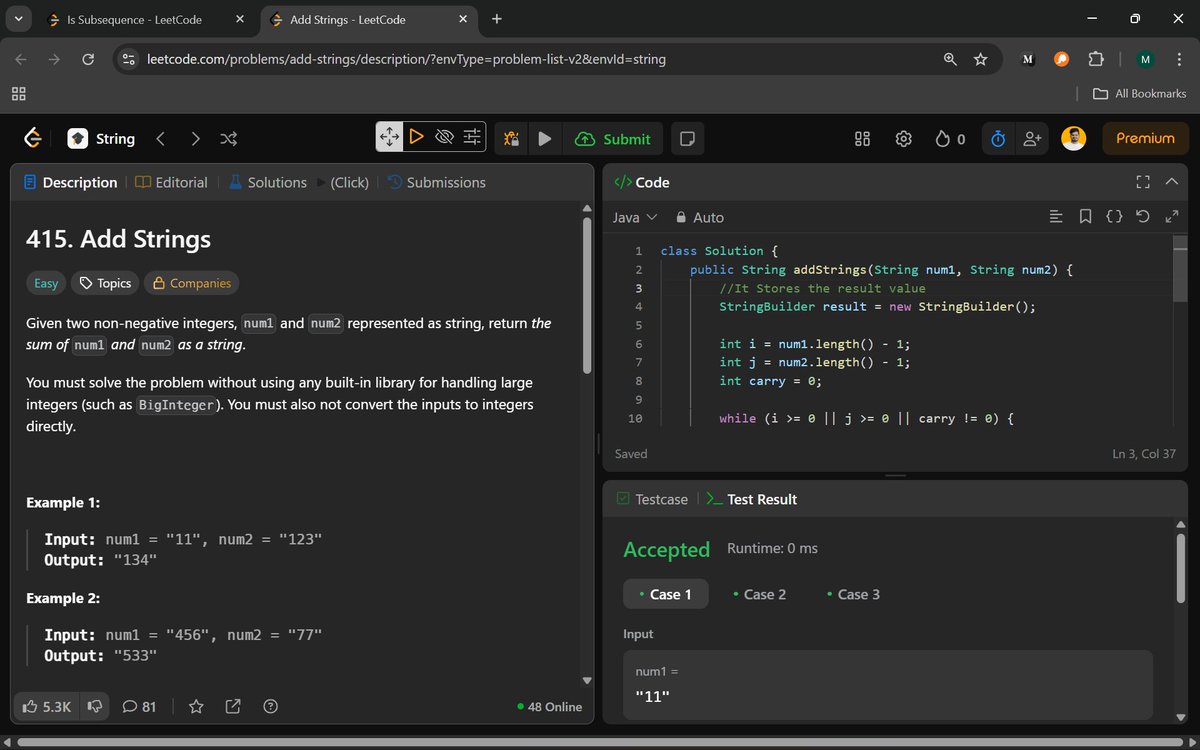Open the 81 comments

coord(139,707)
